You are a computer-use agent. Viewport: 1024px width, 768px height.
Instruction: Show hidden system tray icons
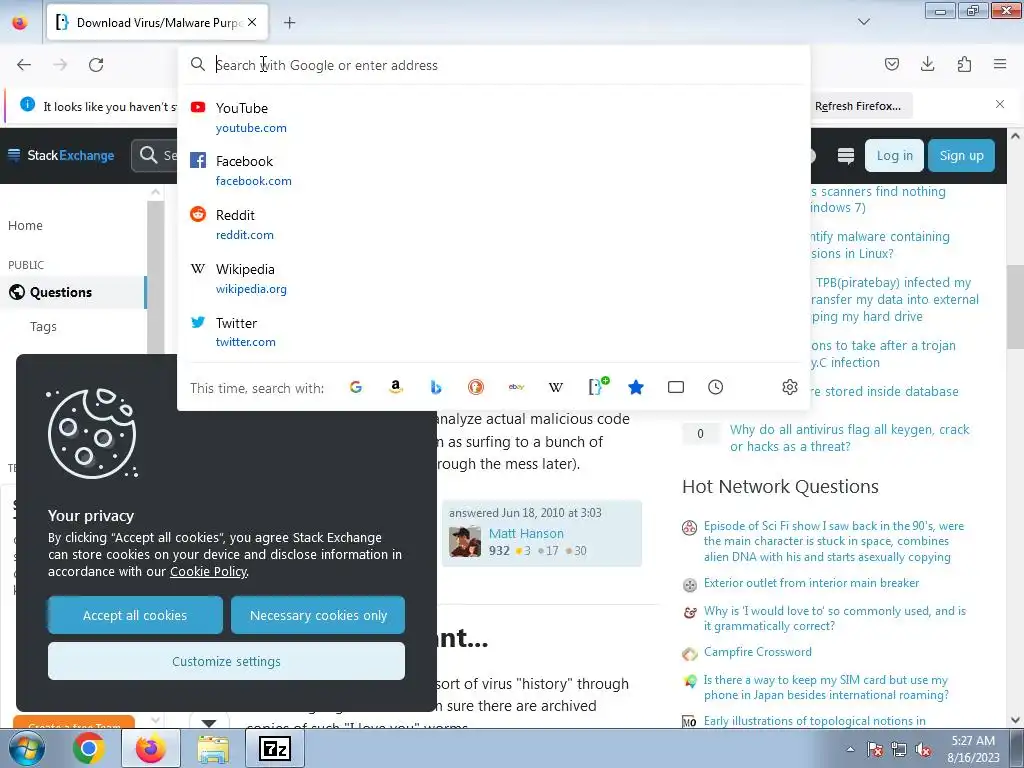tap(850, 749)
